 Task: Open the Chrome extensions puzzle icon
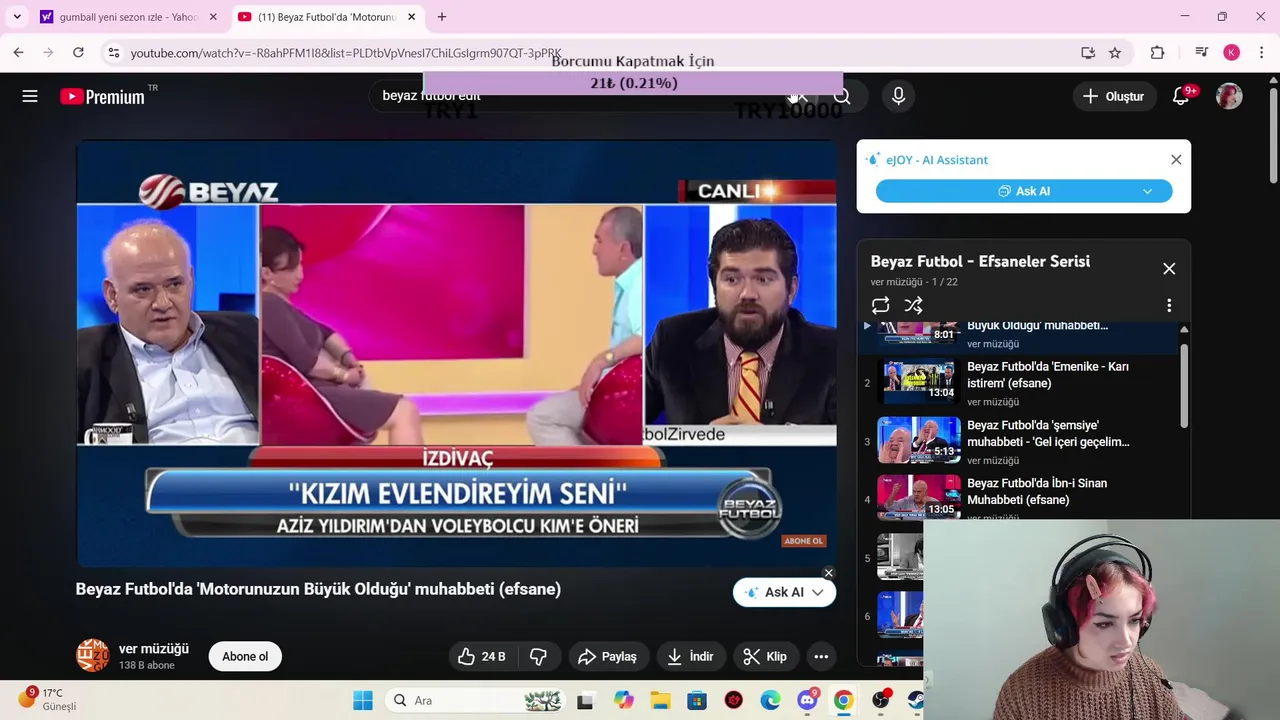[1158, 52]
